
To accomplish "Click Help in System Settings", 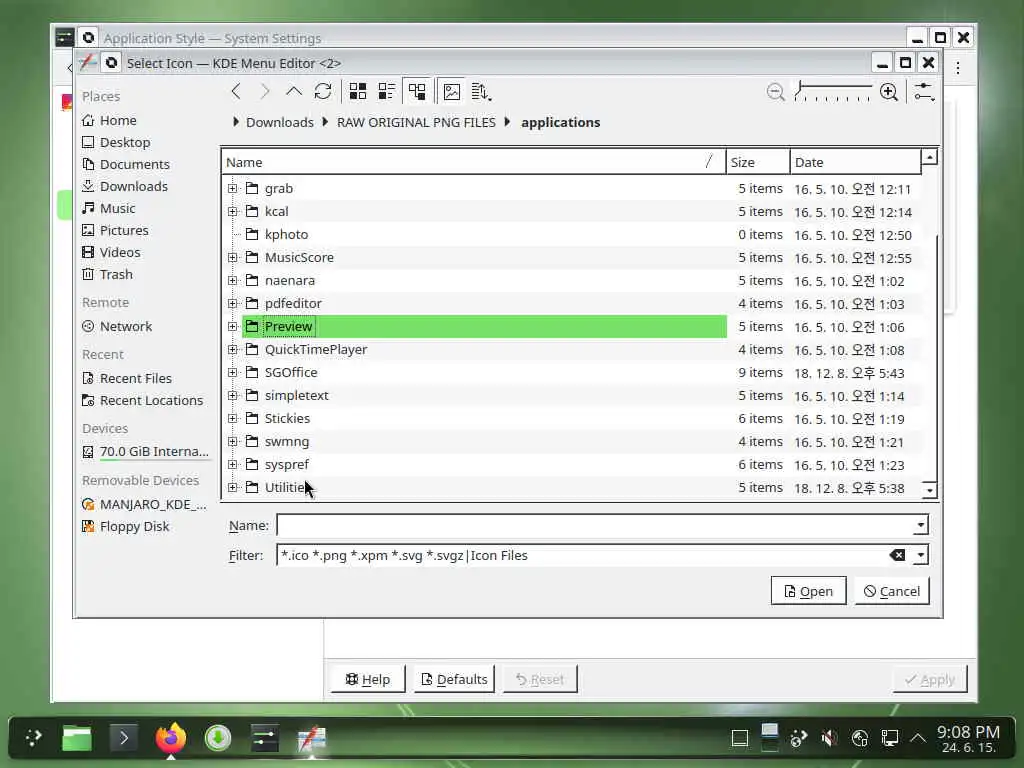I will pos(368,679).
